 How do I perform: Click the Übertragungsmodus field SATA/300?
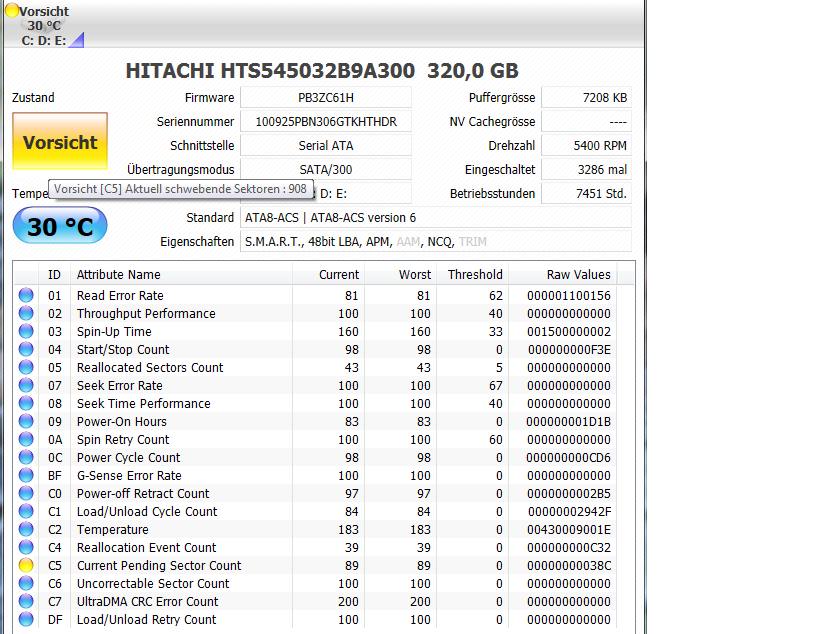(326, 170)
